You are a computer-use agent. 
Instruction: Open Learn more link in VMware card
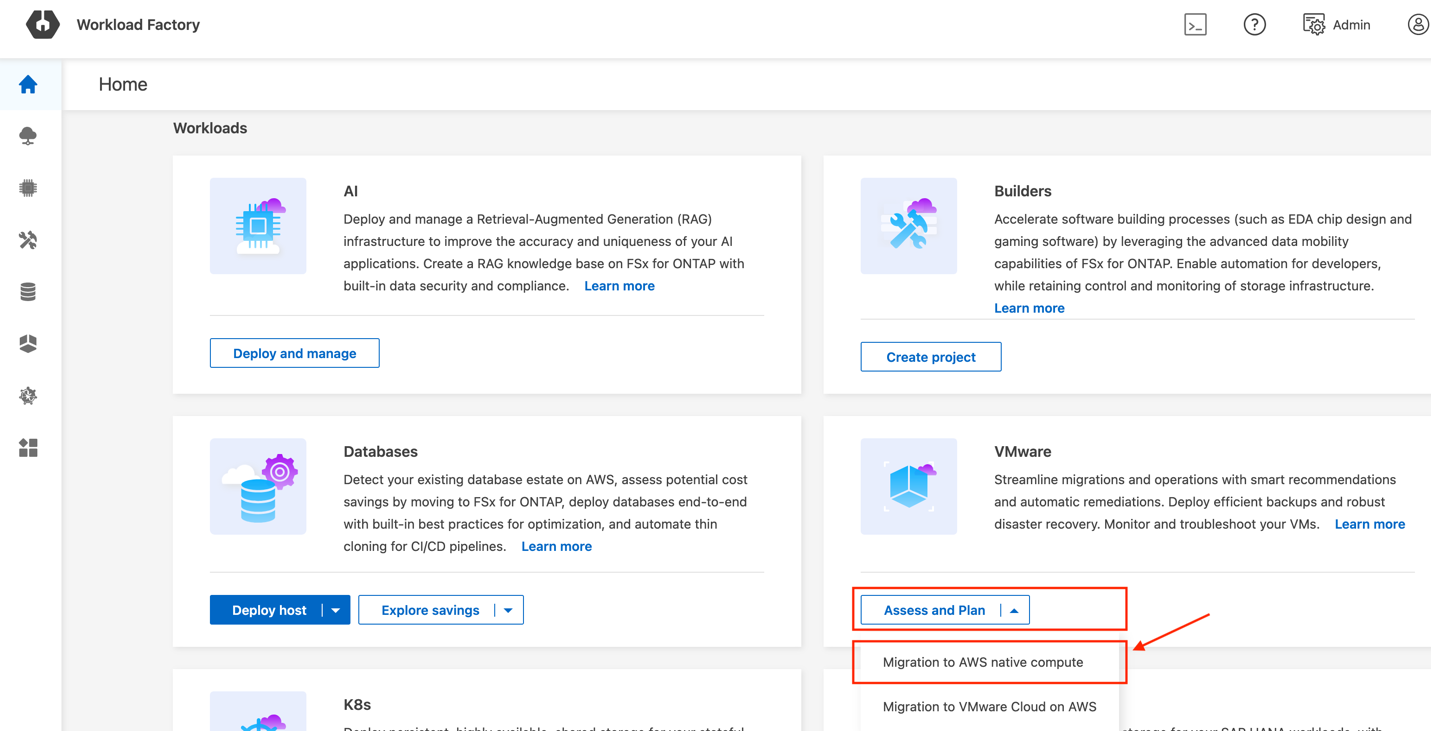[x=1370, y=524]
